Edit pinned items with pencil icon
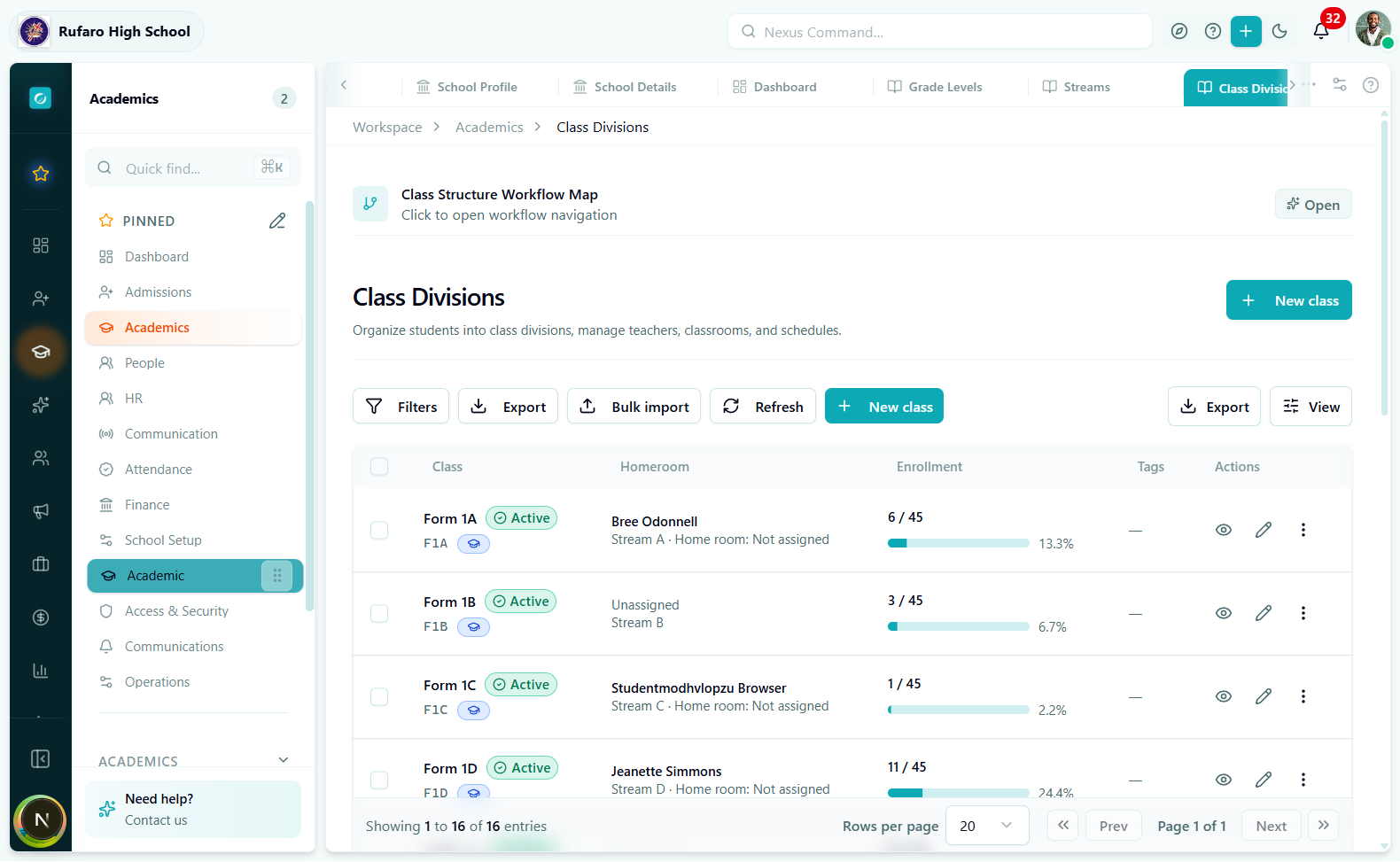Image resolution: width=1400 pixels, height=862 pixels. pyautogui.click(x=277, y=221)
